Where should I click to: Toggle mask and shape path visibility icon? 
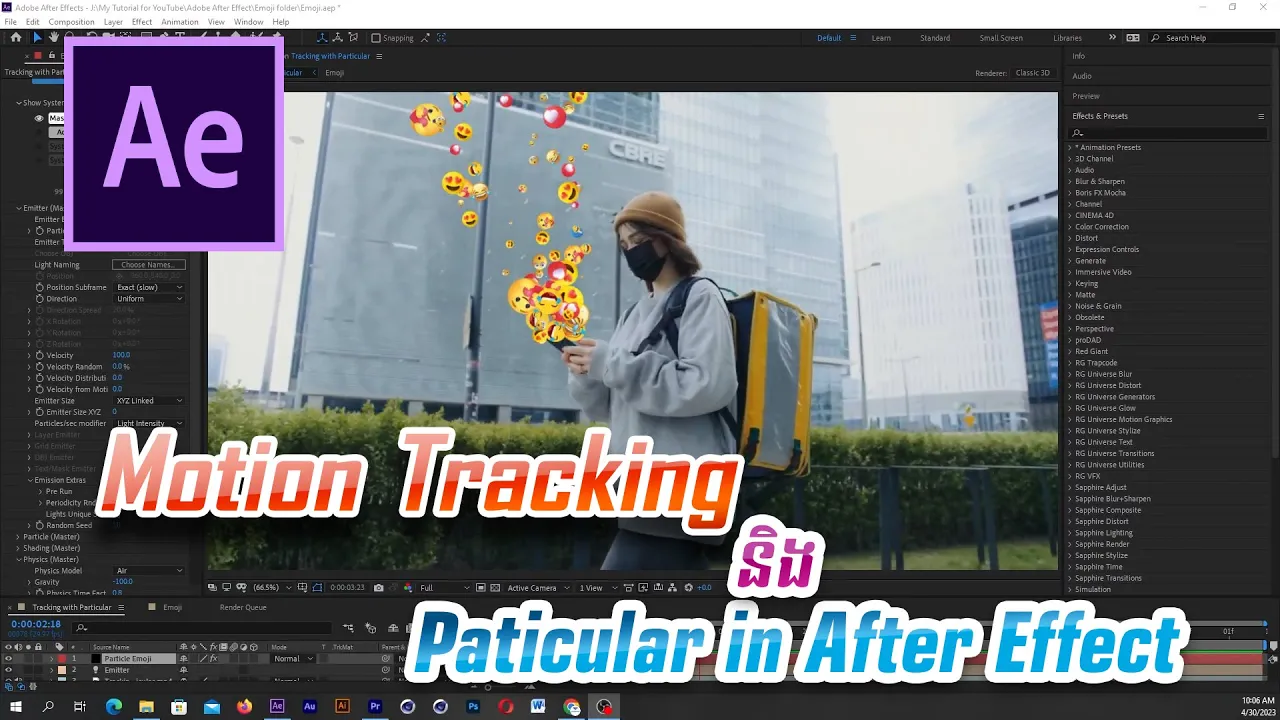(x=317, y=588)
